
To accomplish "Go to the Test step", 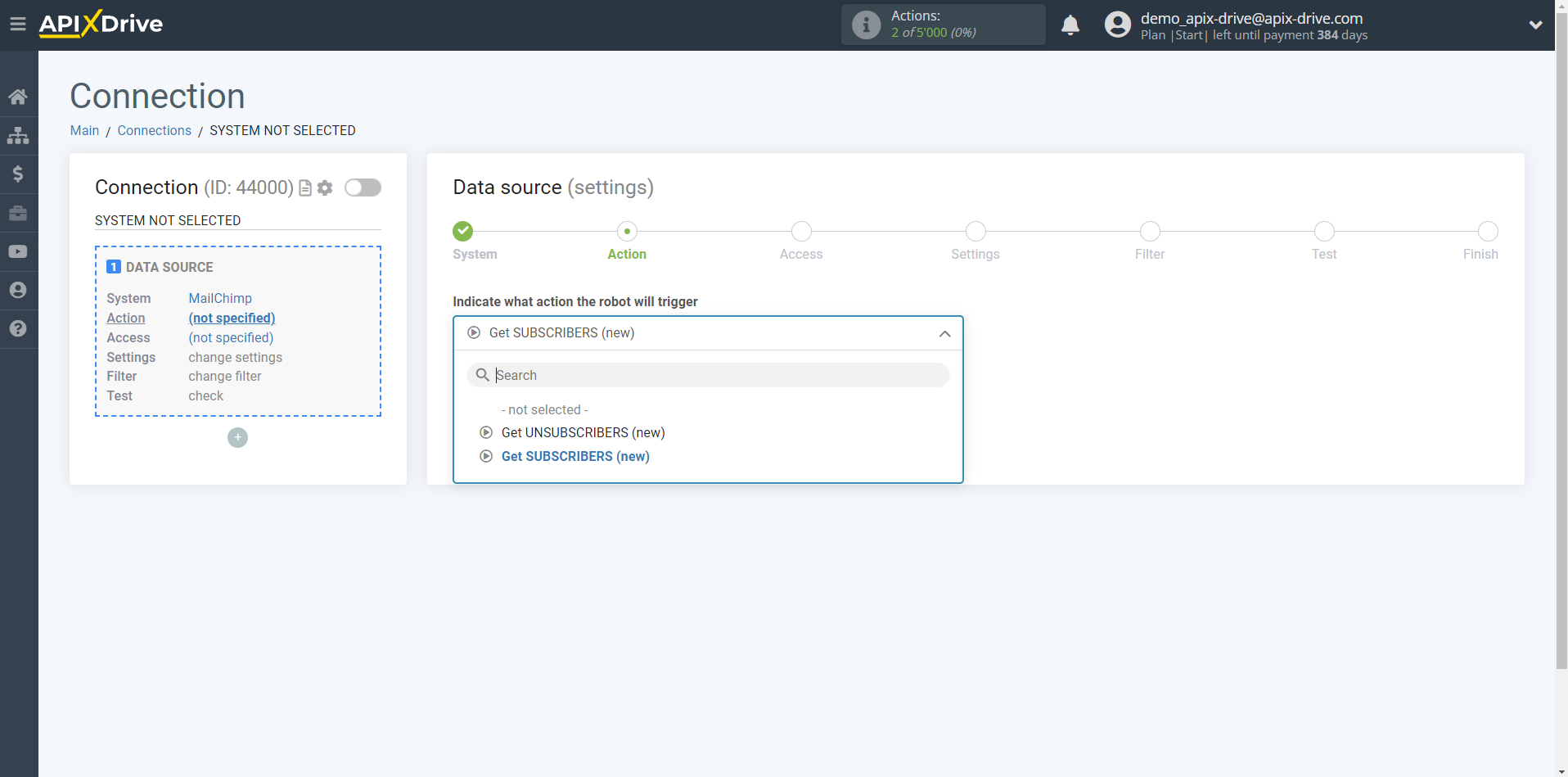I will 1324,231.
